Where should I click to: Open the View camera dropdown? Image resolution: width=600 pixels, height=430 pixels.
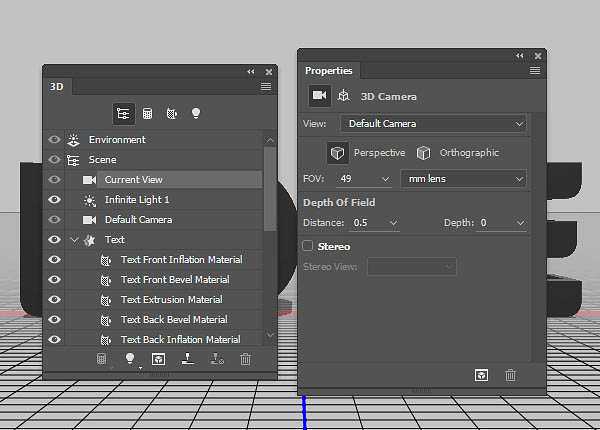coord(433,124)
